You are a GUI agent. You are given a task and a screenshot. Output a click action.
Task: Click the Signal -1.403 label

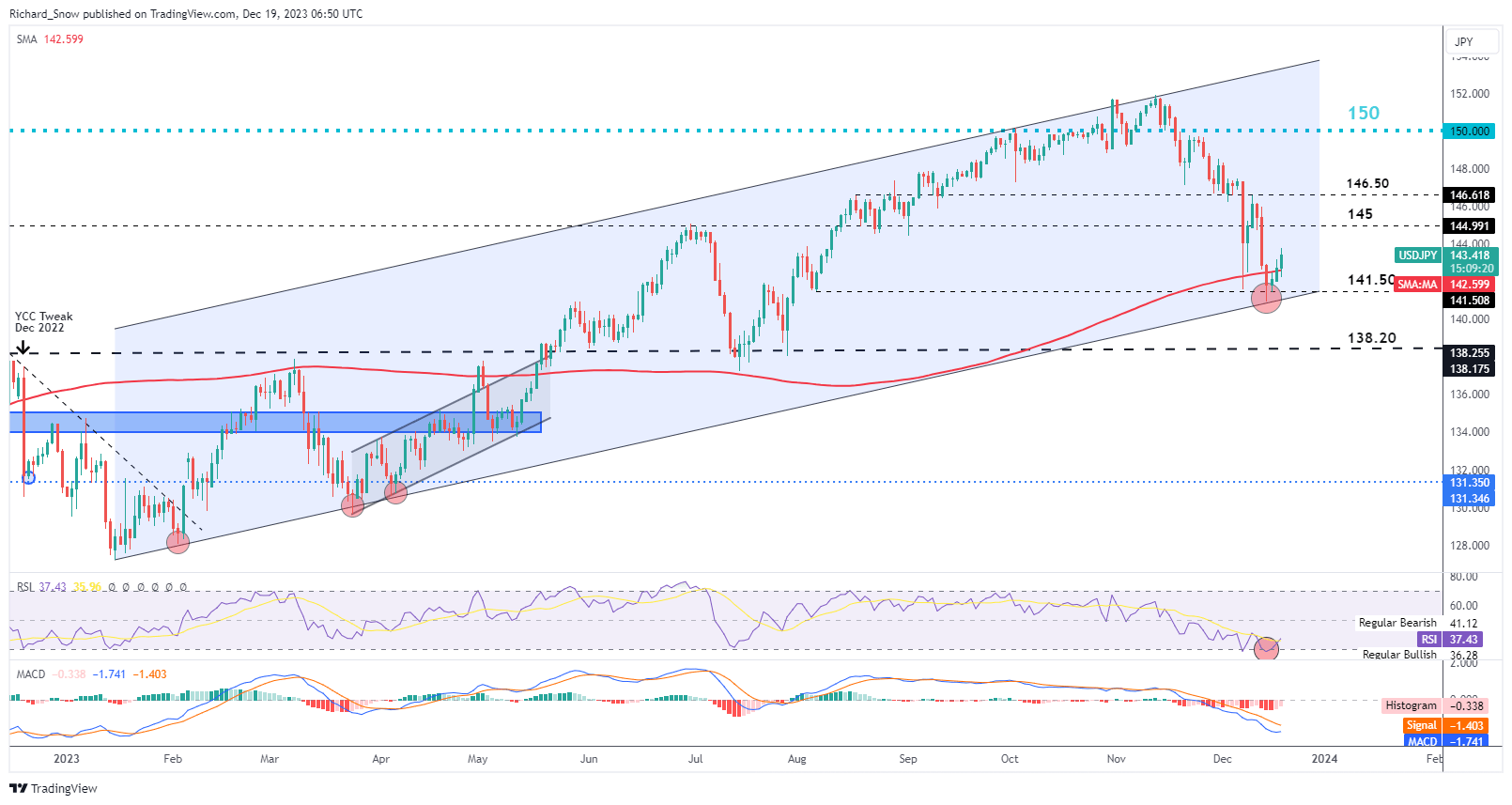[x=1445, y=726]
